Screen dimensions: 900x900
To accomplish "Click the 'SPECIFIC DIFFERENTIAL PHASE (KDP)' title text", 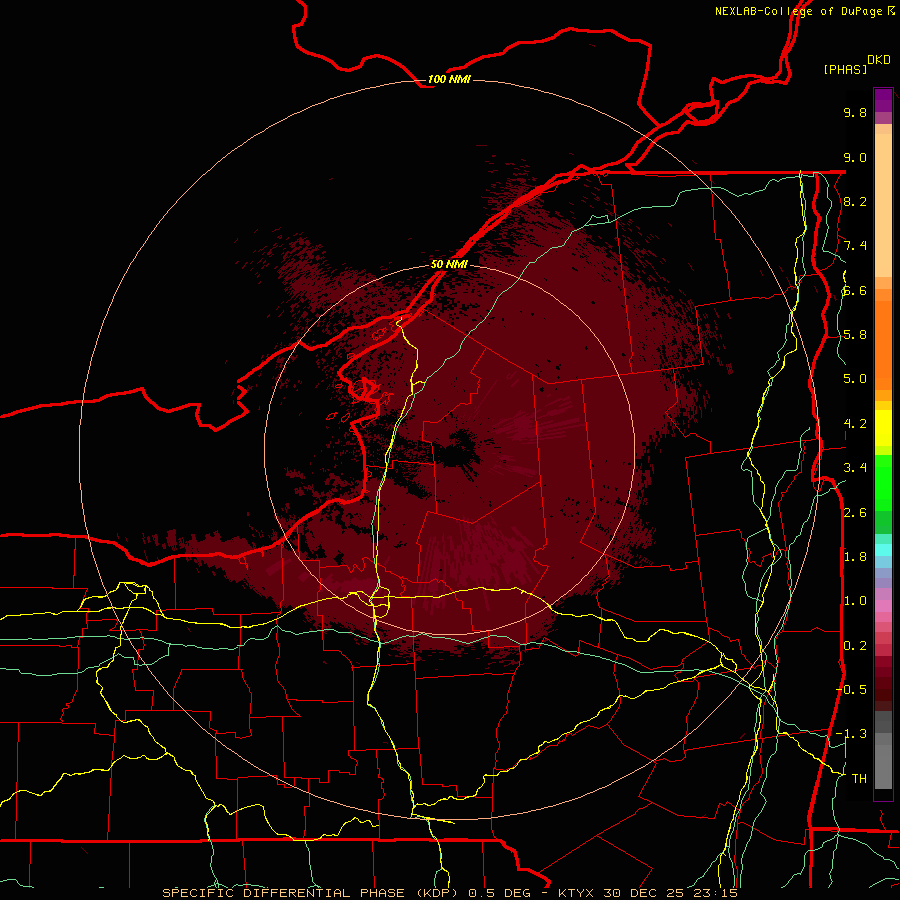I will pos(312,893).
